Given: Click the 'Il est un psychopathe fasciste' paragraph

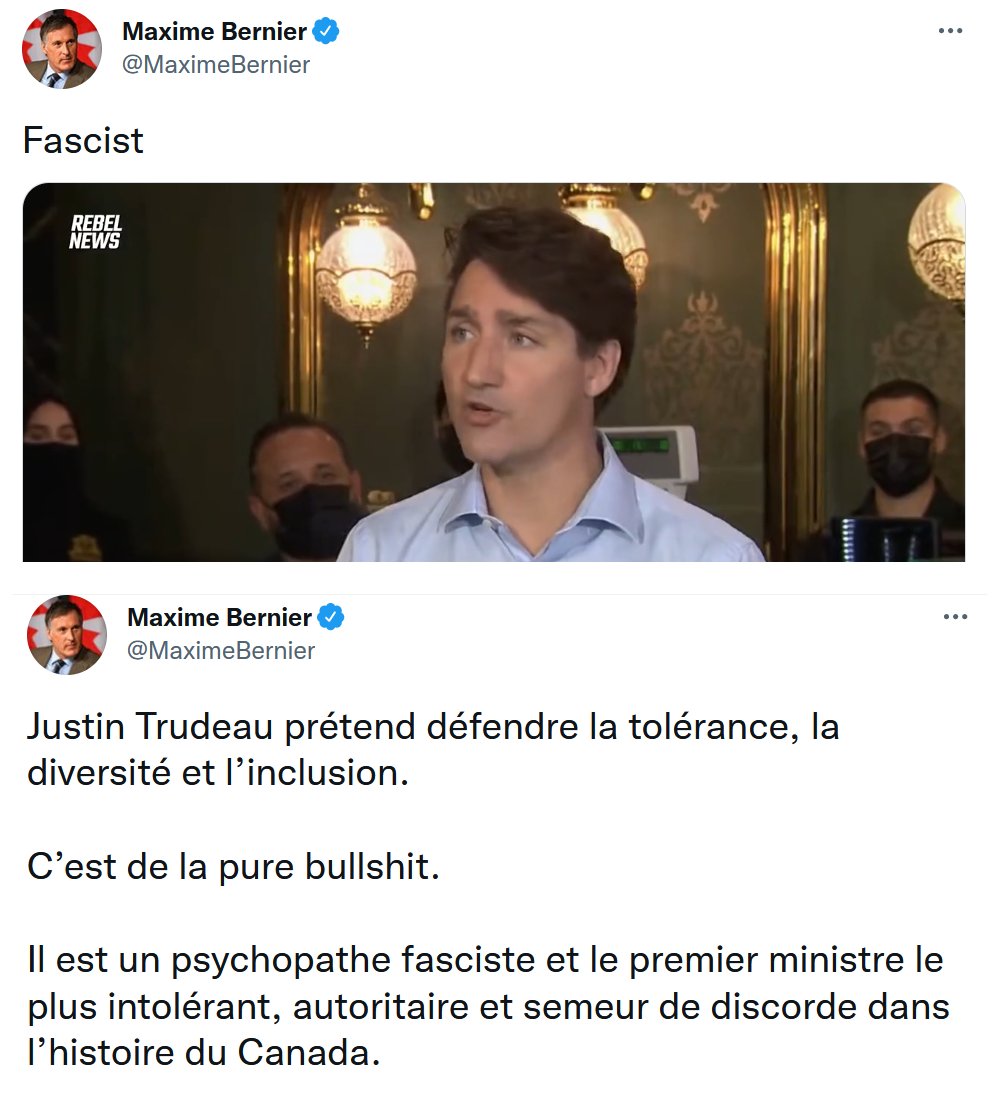Looking at the screenshot, I should coord(488,1006).
